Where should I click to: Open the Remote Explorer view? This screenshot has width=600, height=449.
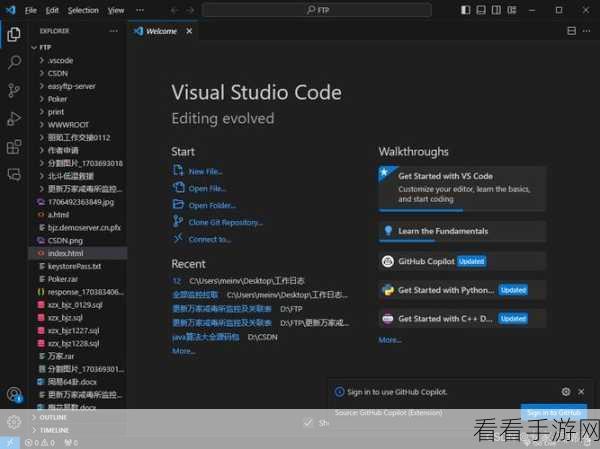(14, 175)
